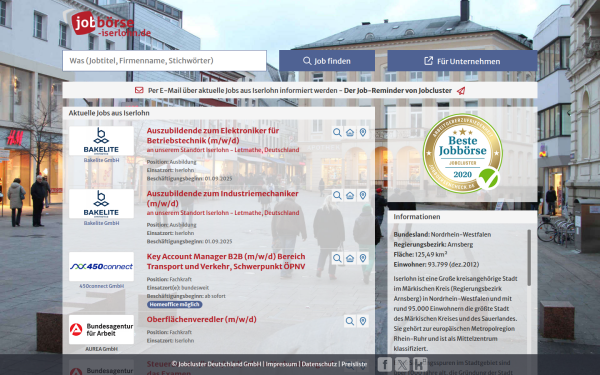Click magnifier icon for the Oberflächenveredler job
Screen dimensions: 600x375
coord(350,321)
